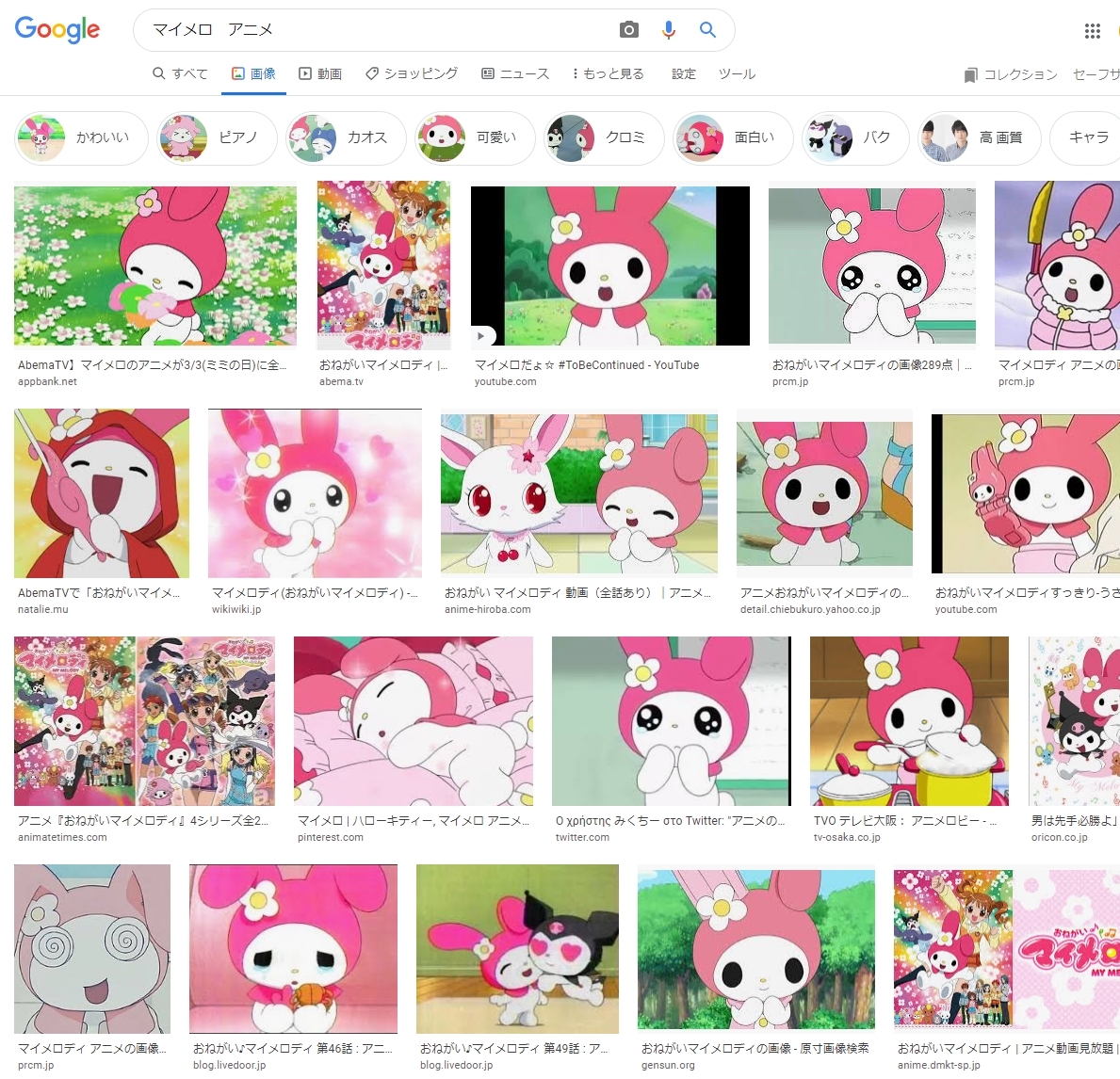Open the prcm.jp spiral-eyes Melody image
1120x1079 pixels.
92,949
